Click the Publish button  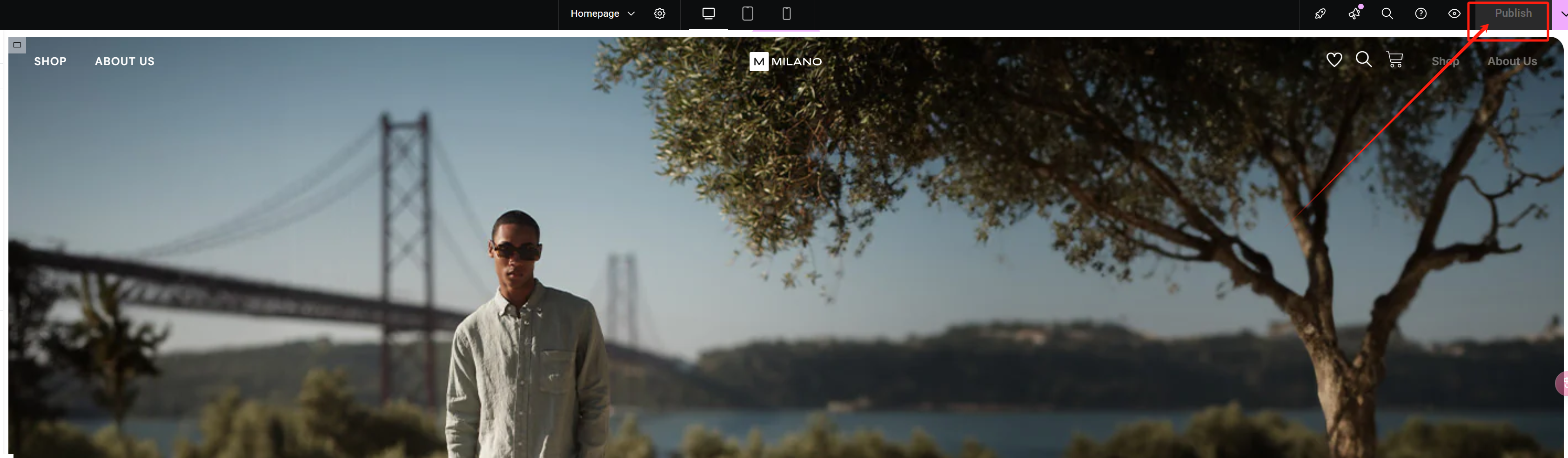click(x=1513, y=13)
